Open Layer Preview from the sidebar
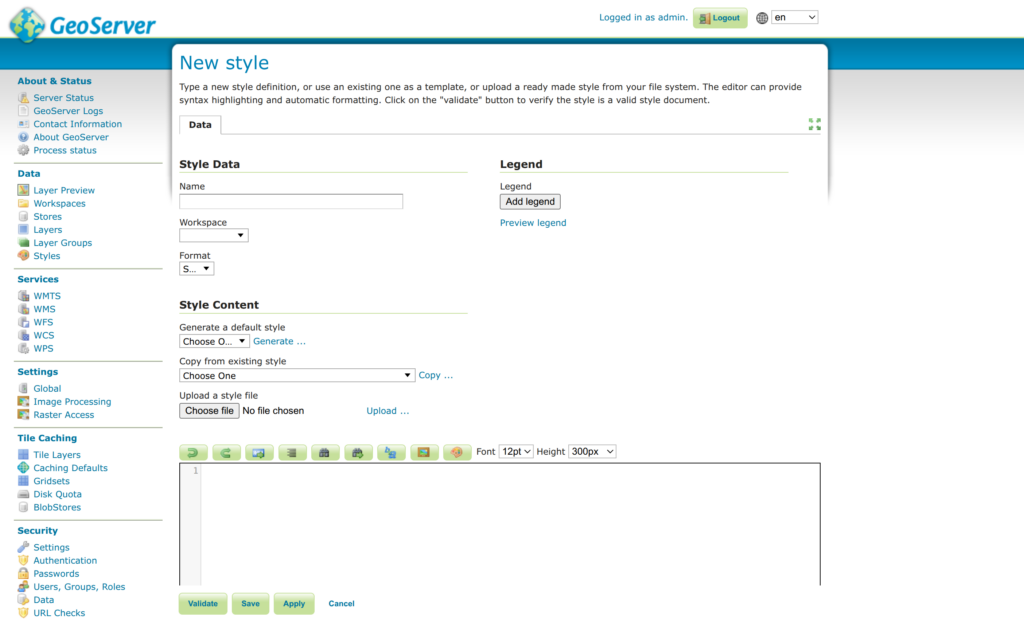1024x619 pixels. [x=64, y=190]
